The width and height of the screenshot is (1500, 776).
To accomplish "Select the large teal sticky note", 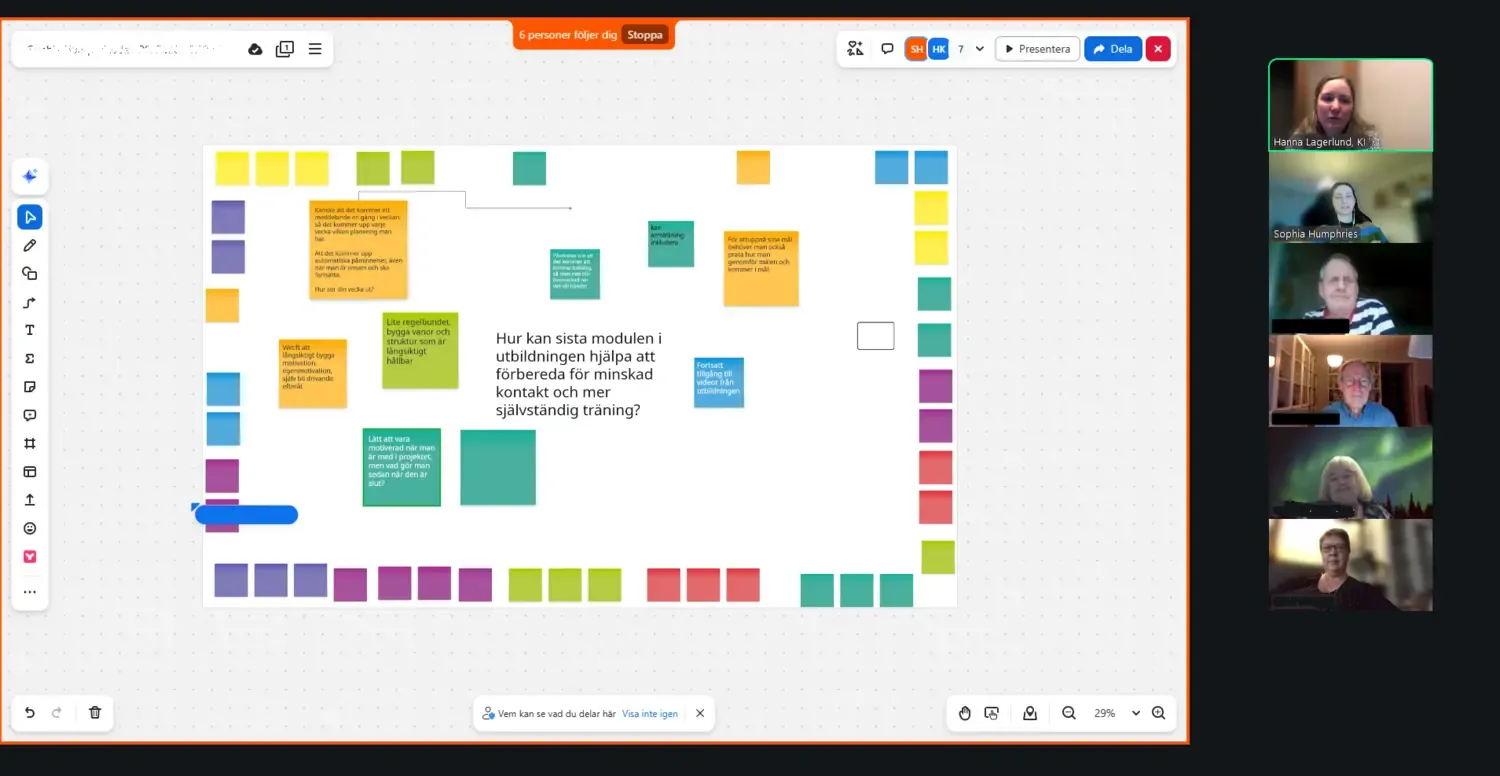I will tap(498, 467).
